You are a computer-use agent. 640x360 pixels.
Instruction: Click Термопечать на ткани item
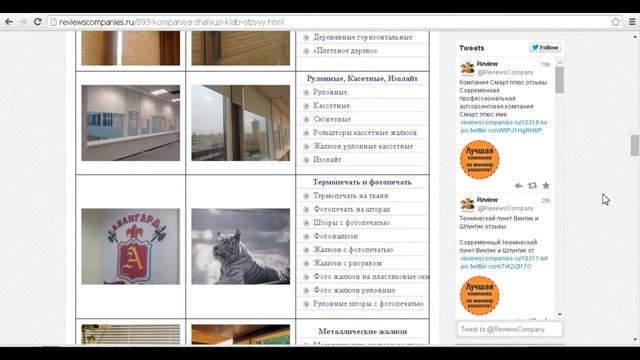coord(351,196)
